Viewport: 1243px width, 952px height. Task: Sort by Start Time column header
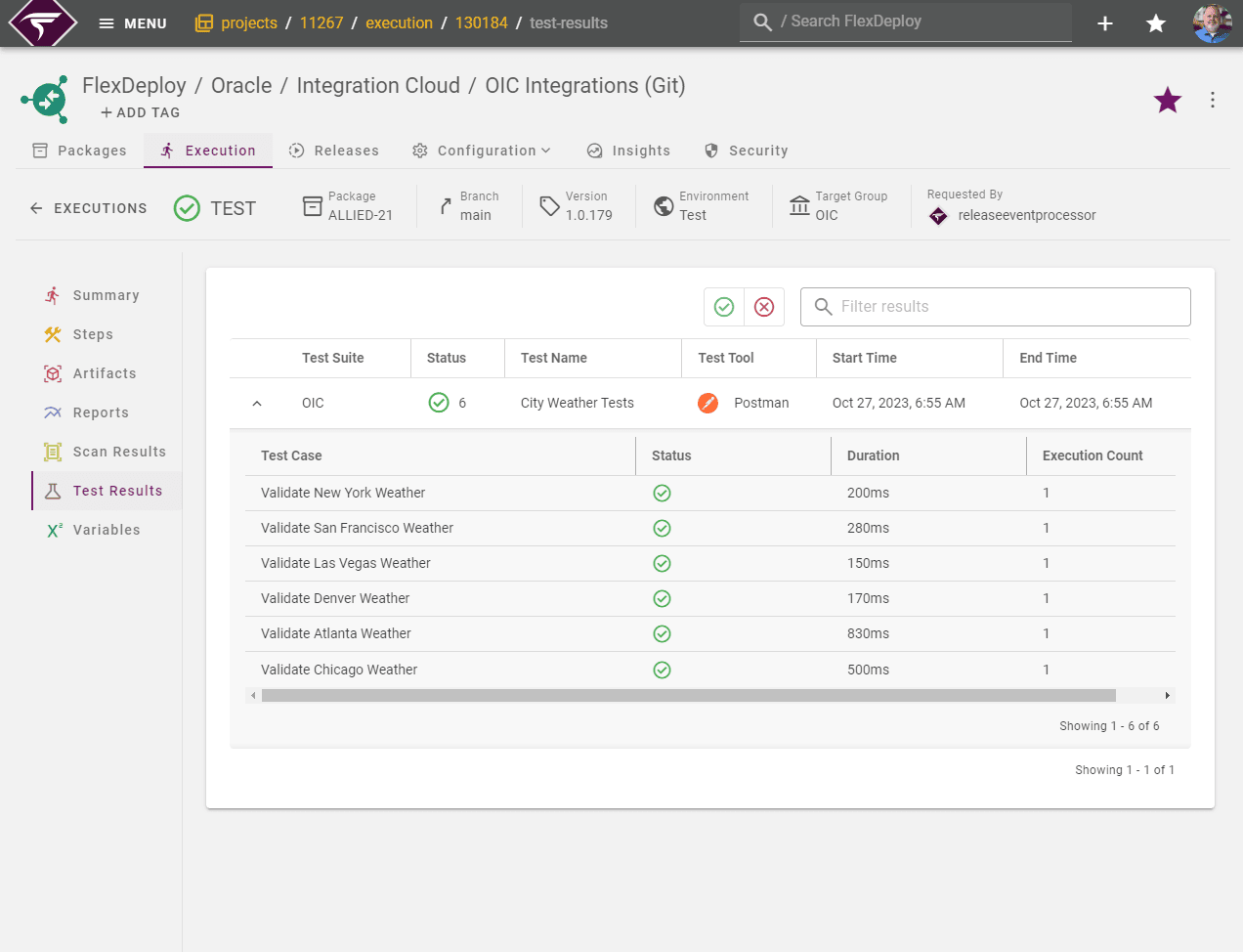click(864, 358)
